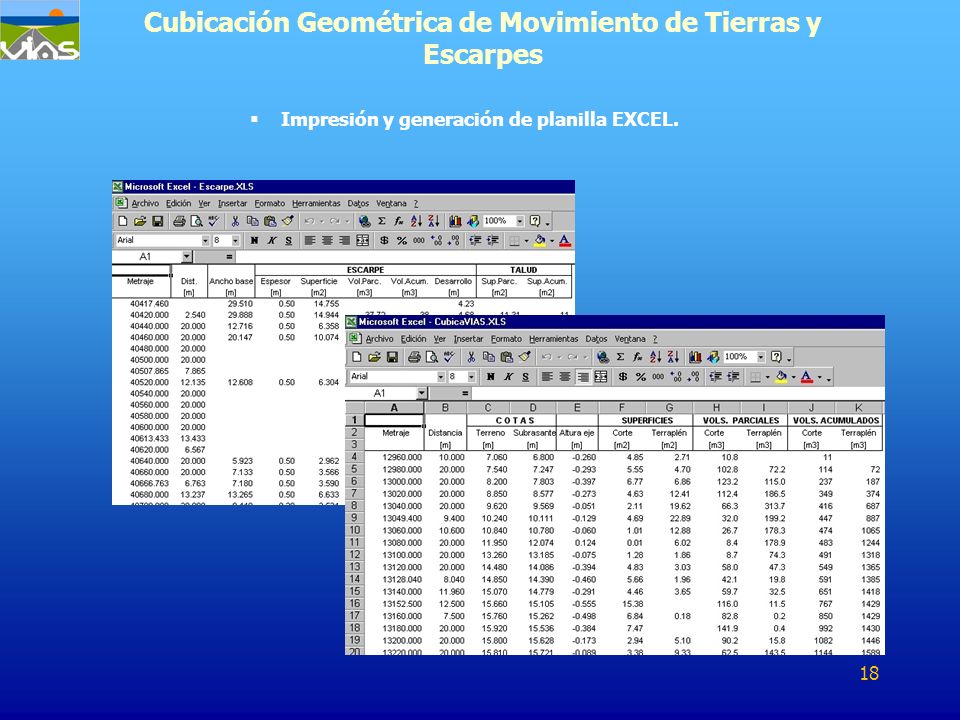
Task: Click New workbook icon in Escarpe.XLS window
Action: [122, 221]
